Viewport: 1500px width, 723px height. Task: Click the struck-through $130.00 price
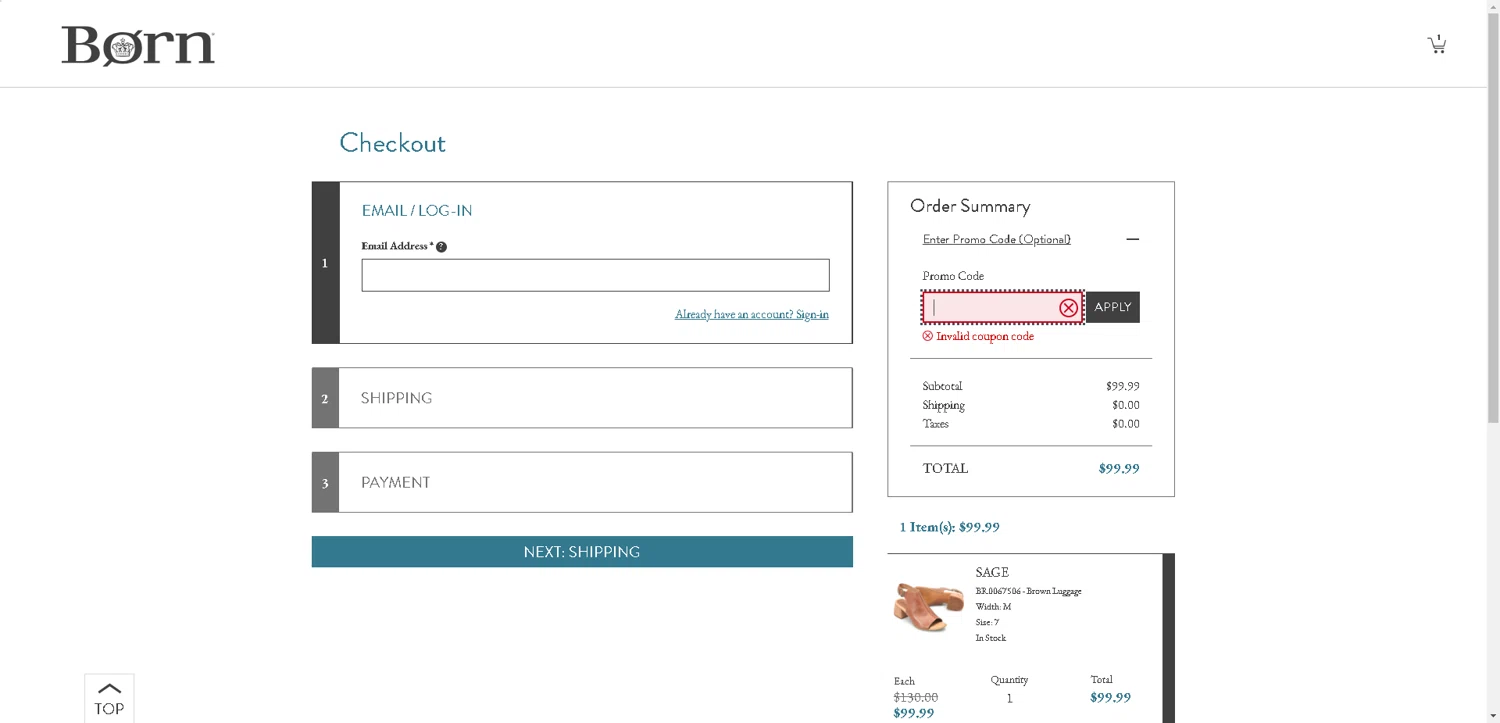[916, 697]
